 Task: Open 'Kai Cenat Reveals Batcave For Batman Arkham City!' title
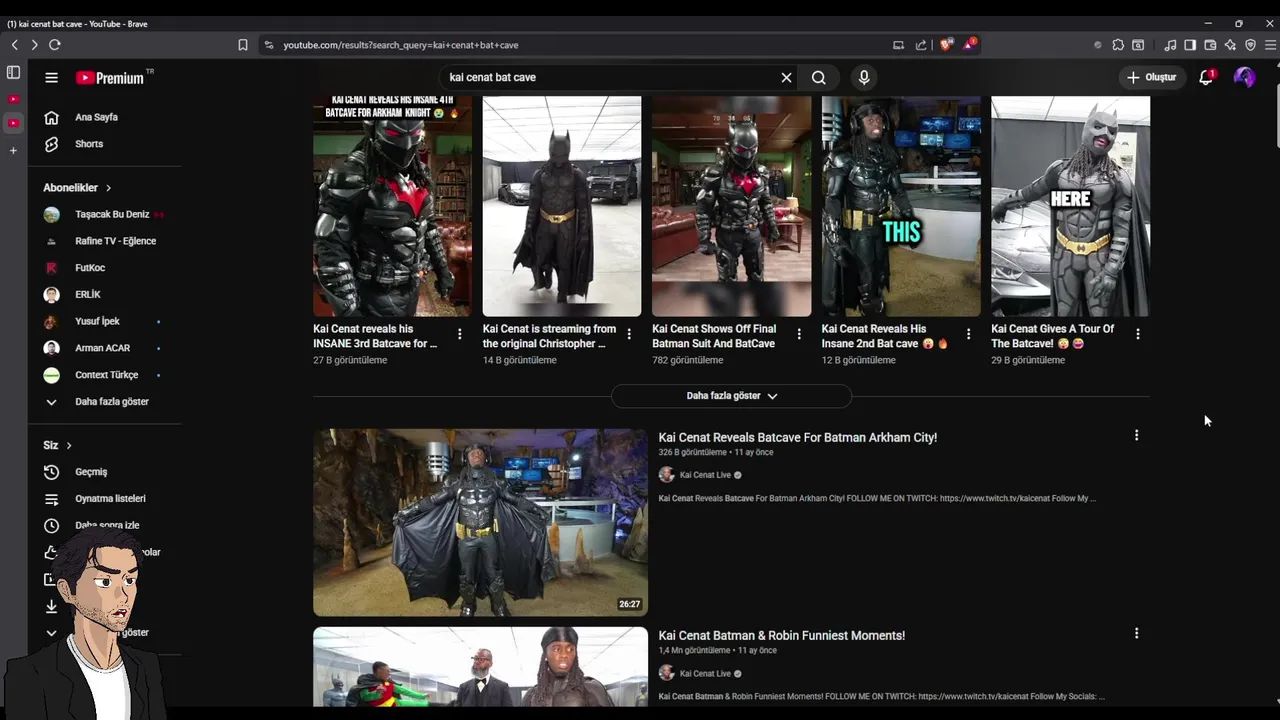(x=797, y=437)
